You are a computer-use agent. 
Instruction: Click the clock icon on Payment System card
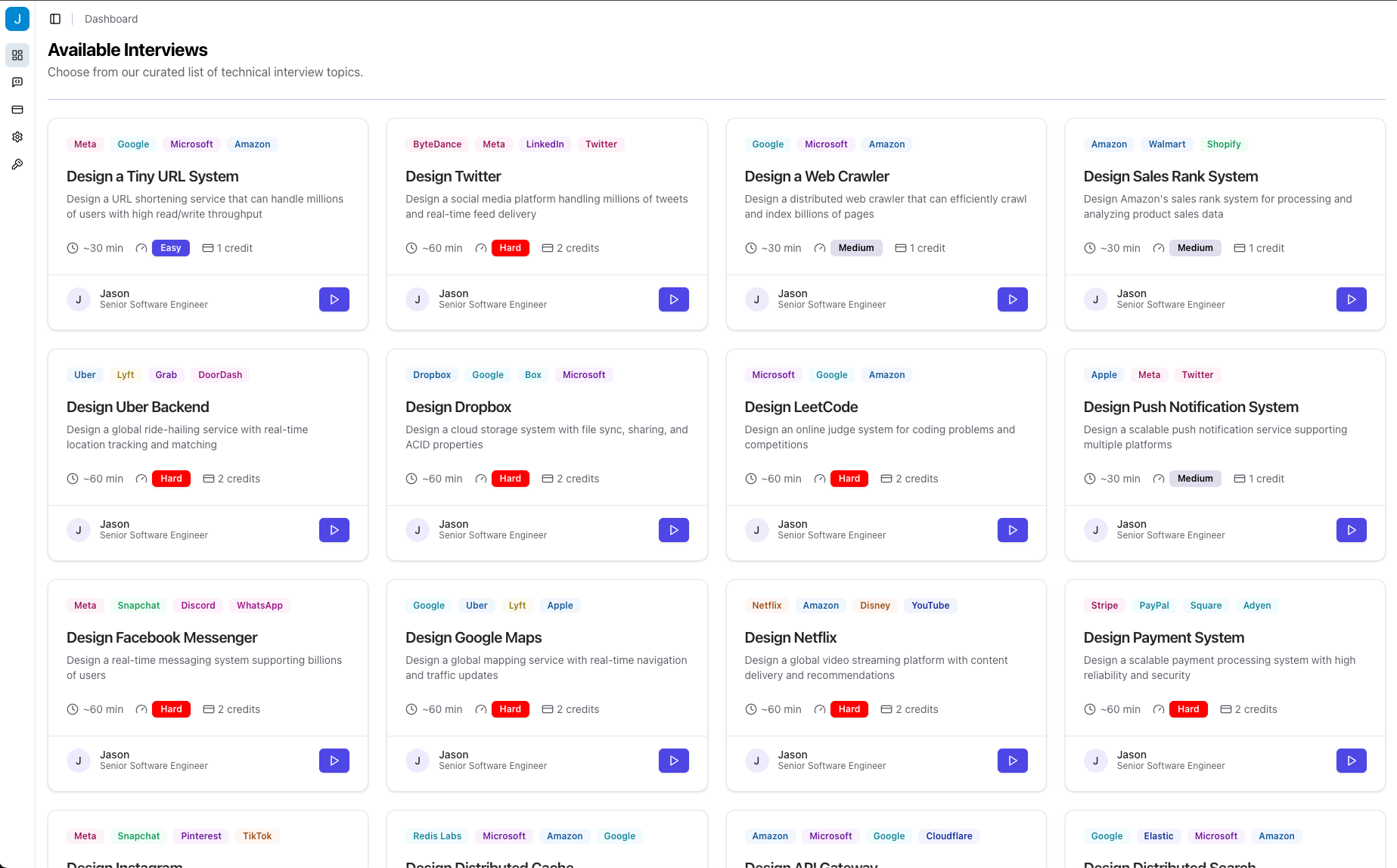click(x=1090, y=709)
